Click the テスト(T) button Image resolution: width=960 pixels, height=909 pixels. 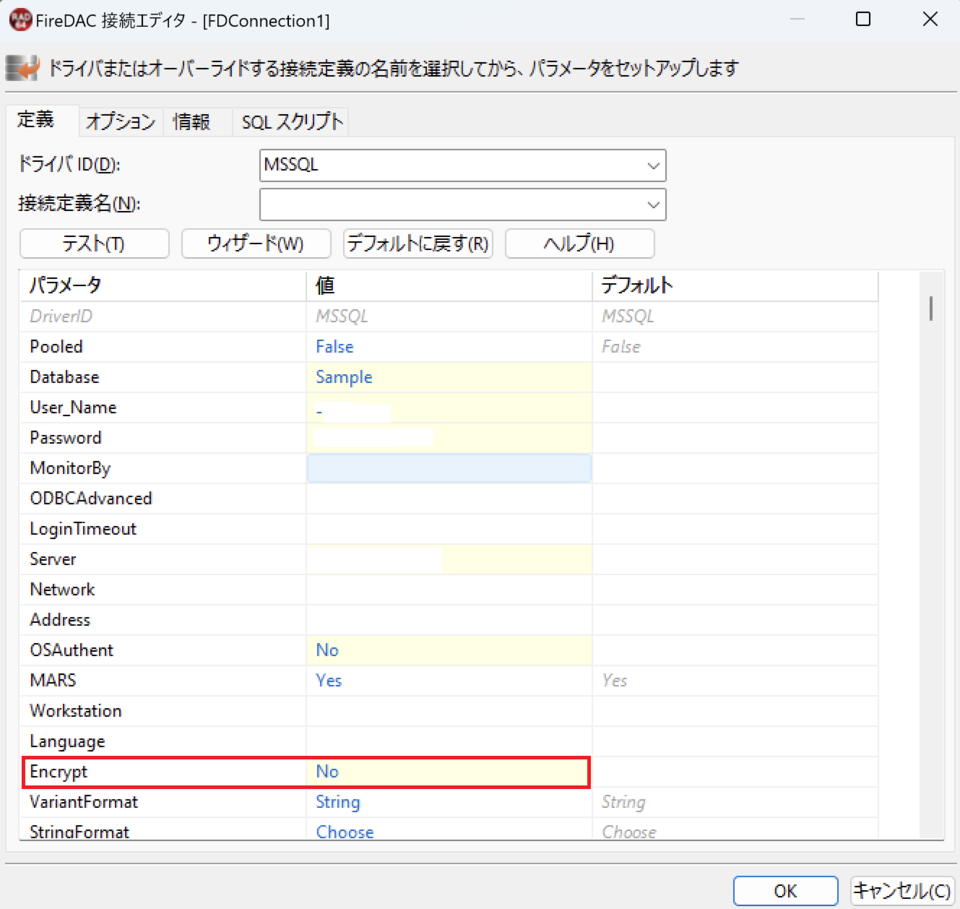coord(94,244)
